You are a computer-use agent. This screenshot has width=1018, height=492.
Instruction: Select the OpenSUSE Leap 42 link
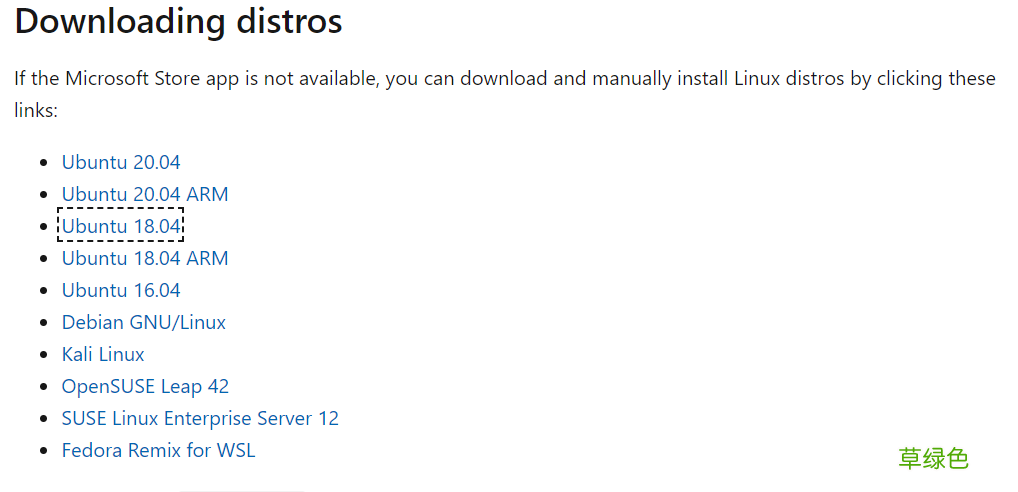(x=145, y=386)
